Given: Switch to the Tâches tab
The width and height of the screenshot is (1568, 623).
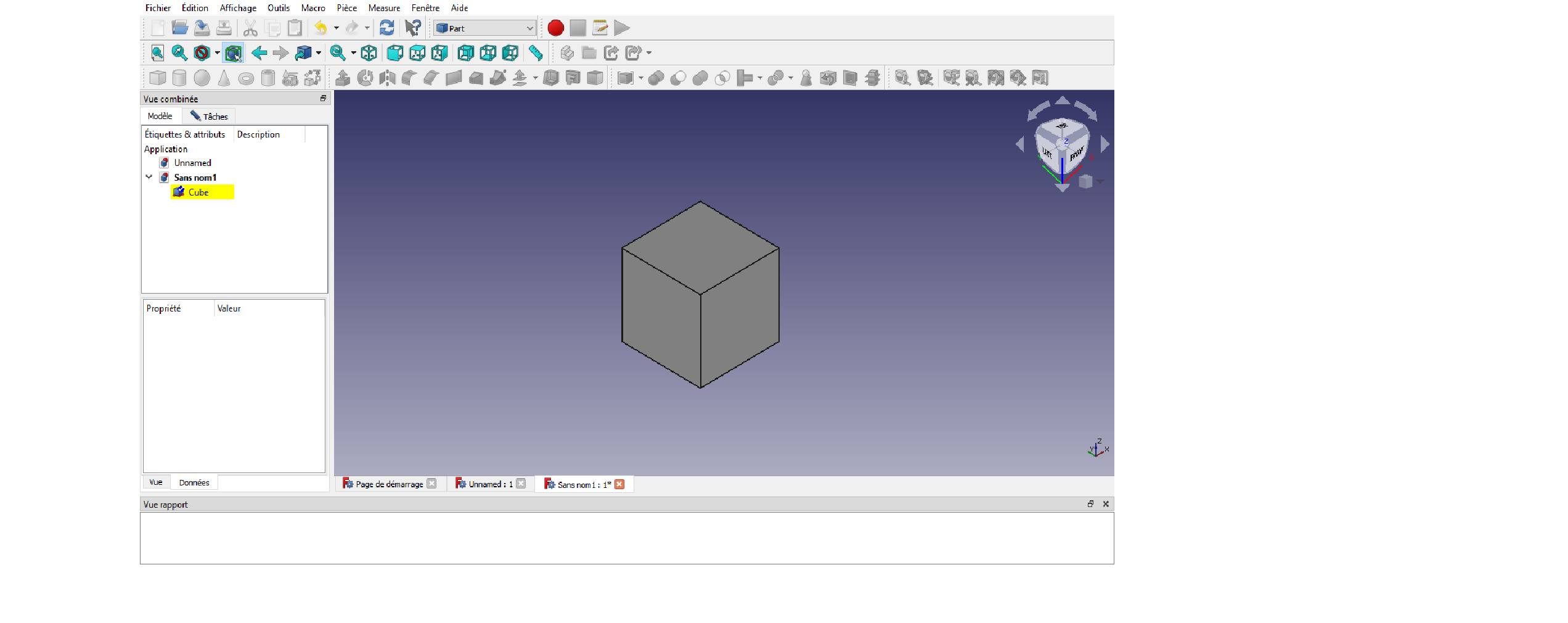Looking at the screenshot, I should [x=210, y=116].
